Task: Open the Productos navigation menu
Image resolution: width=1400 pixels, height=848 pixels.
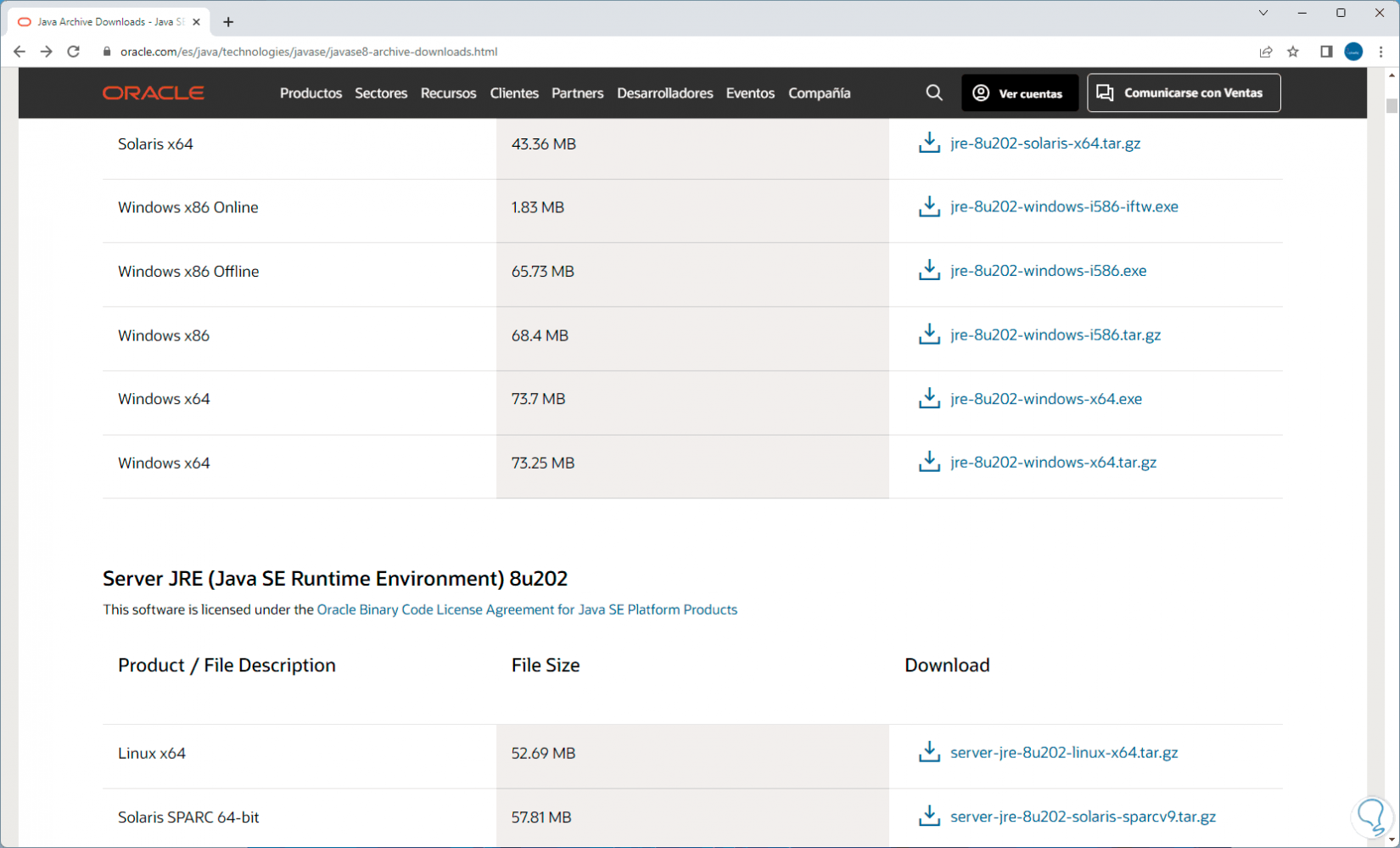Action: pyautogui.click(x=311, y=93)
